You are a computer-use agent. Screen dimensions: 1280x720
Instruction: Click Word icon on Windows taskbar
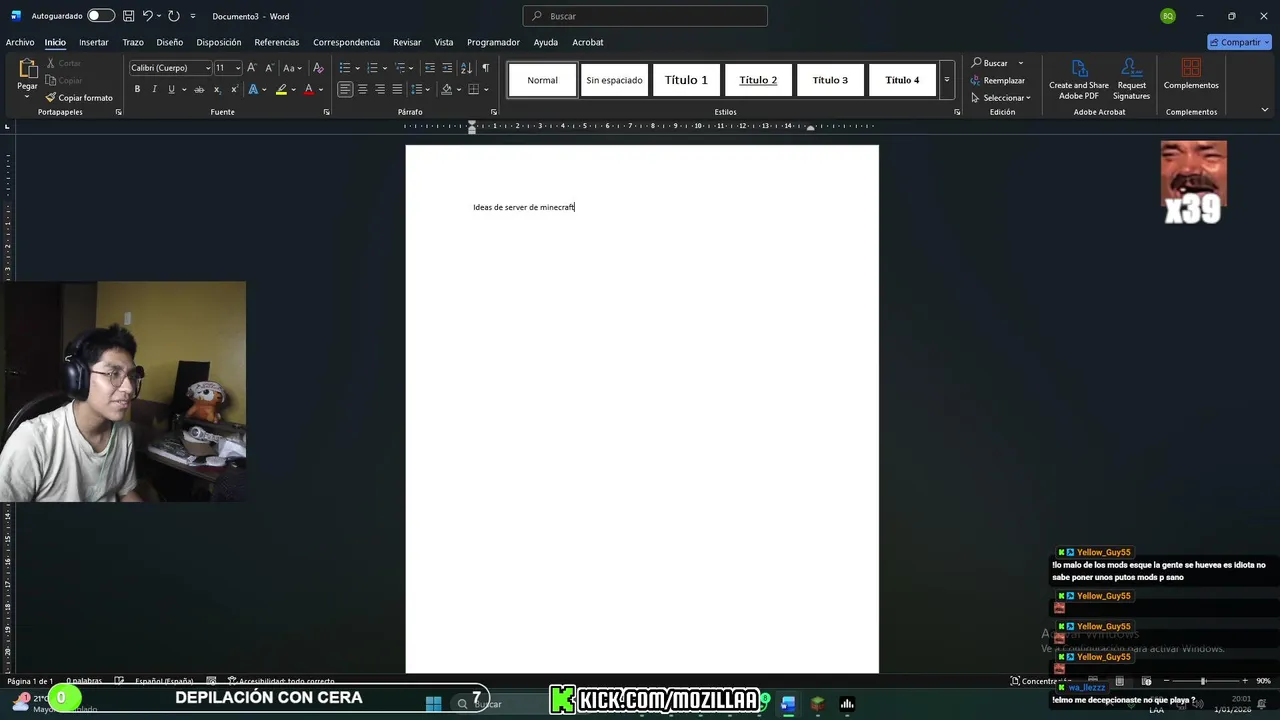pos(788,704)
